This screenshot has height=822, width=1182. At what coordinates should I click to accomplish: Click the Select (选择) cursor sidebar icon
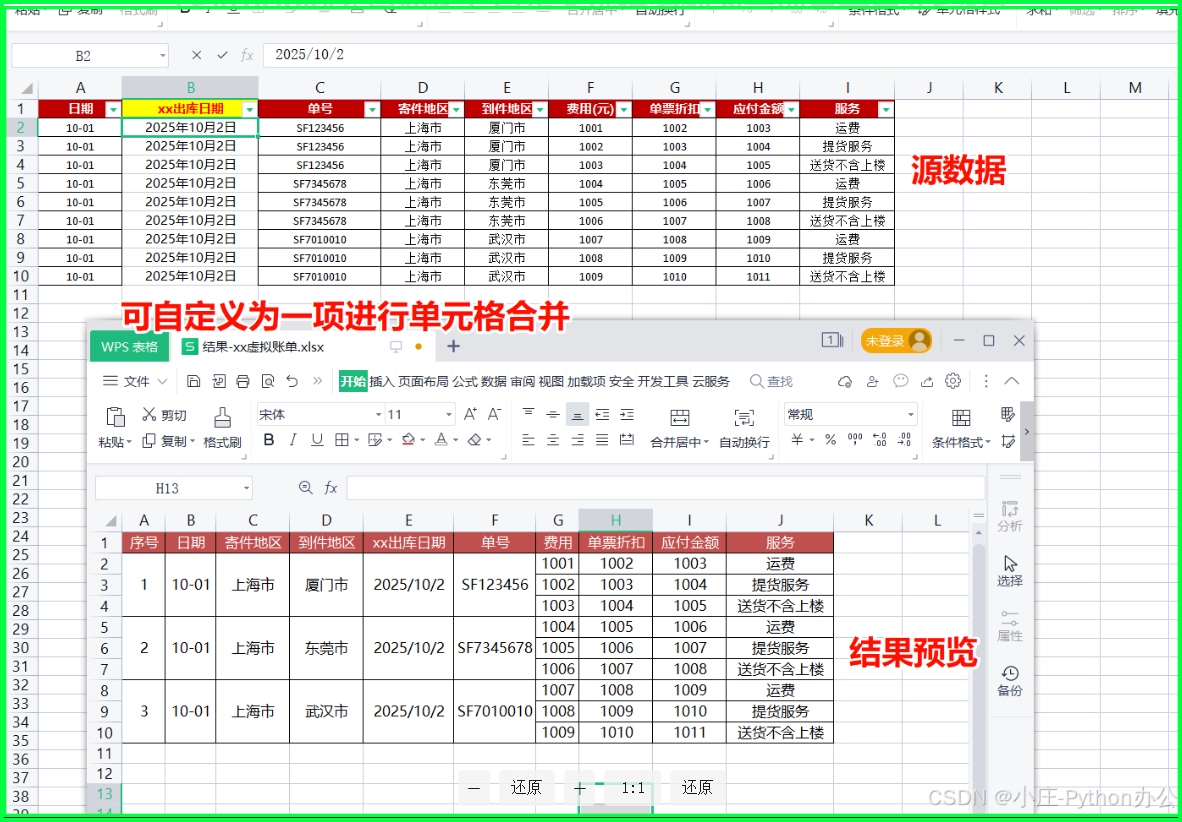coord(1010,564)
